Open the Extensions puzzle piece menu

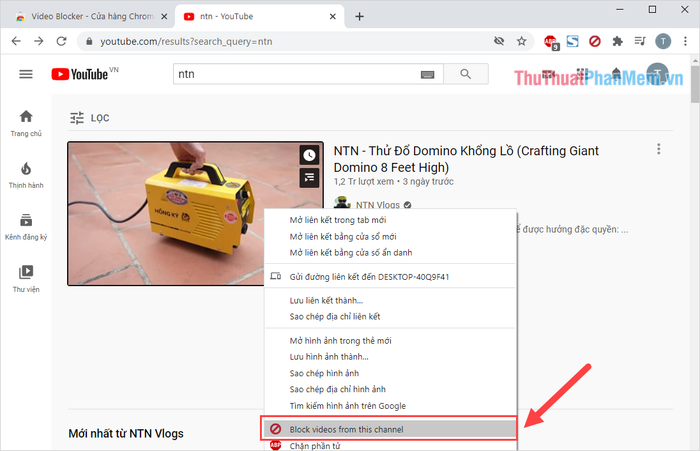(x=617, y=42)
